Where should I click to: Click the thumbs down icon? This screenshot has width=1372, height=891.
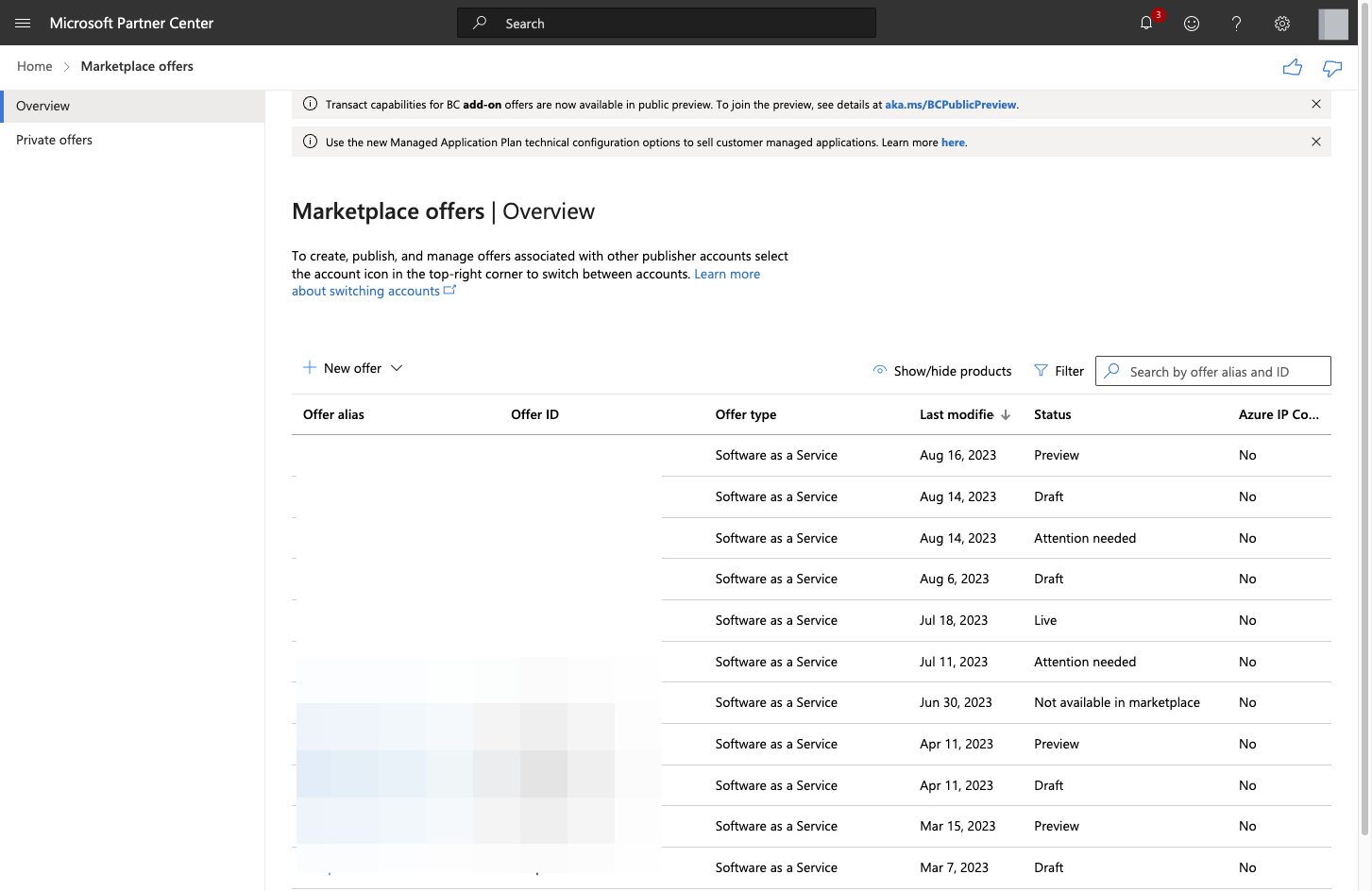[x=1332, y=68]
